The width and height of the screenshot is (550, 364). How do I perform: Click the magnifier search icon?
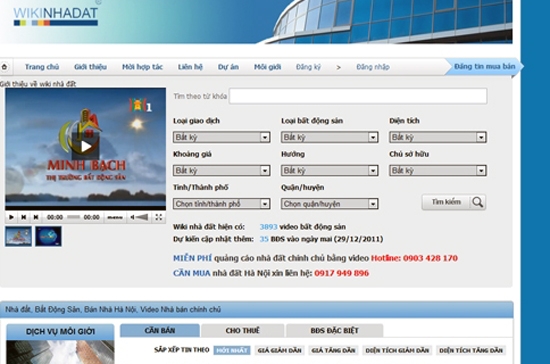point(477,202)
